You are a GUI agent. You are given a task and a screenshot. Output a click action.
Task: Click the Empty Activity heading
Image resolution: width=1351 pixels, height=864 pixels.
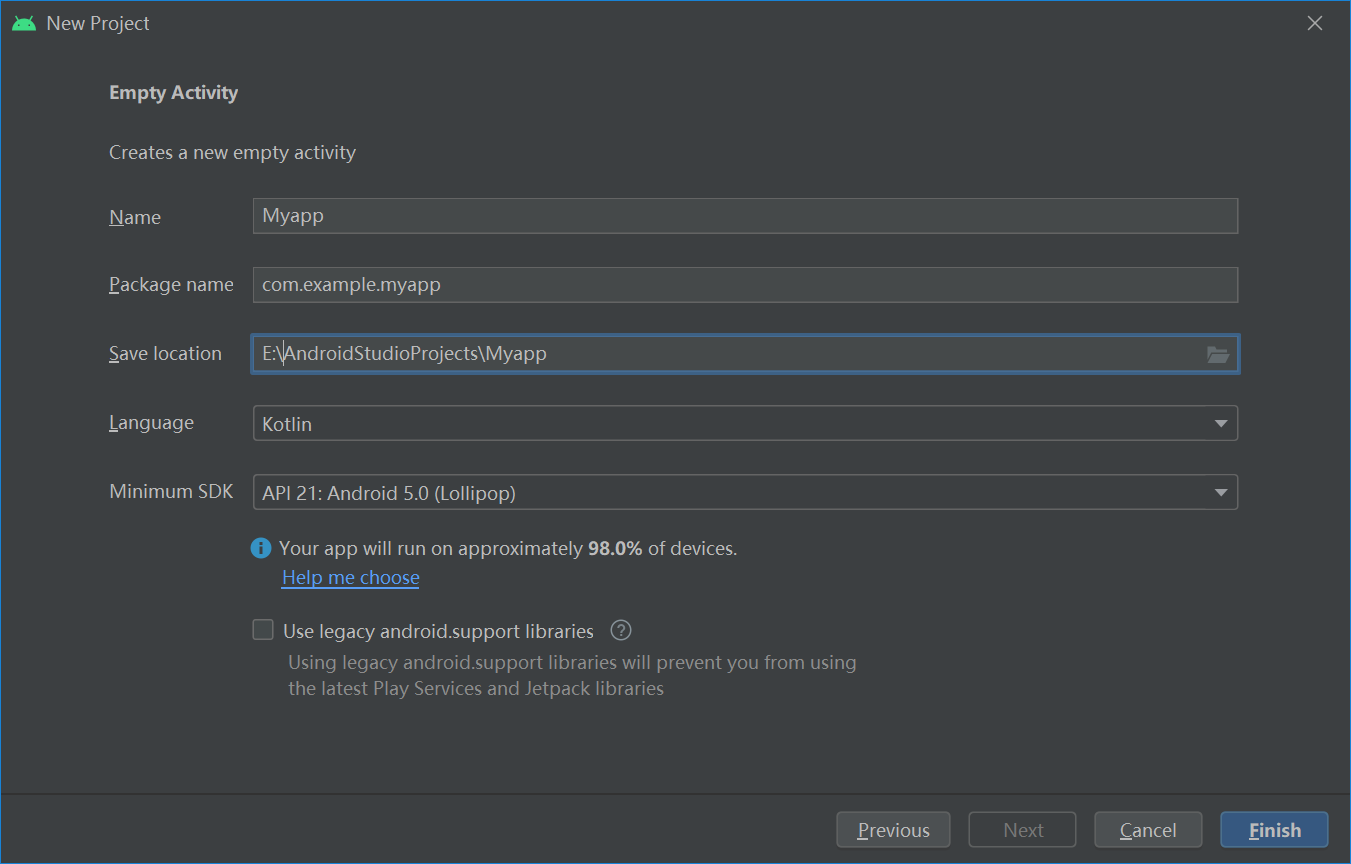click(x=174, y=93)
